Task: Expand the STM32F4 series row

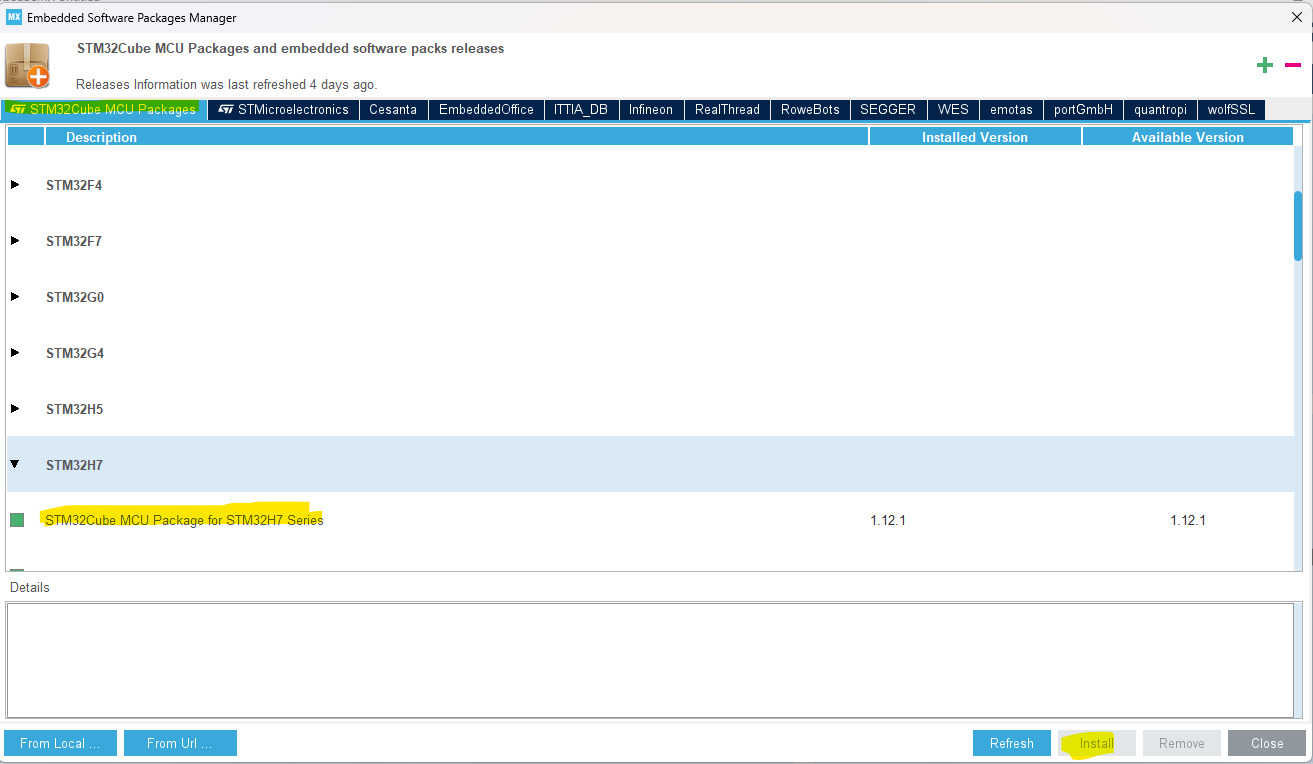Action: coord(15,185)
